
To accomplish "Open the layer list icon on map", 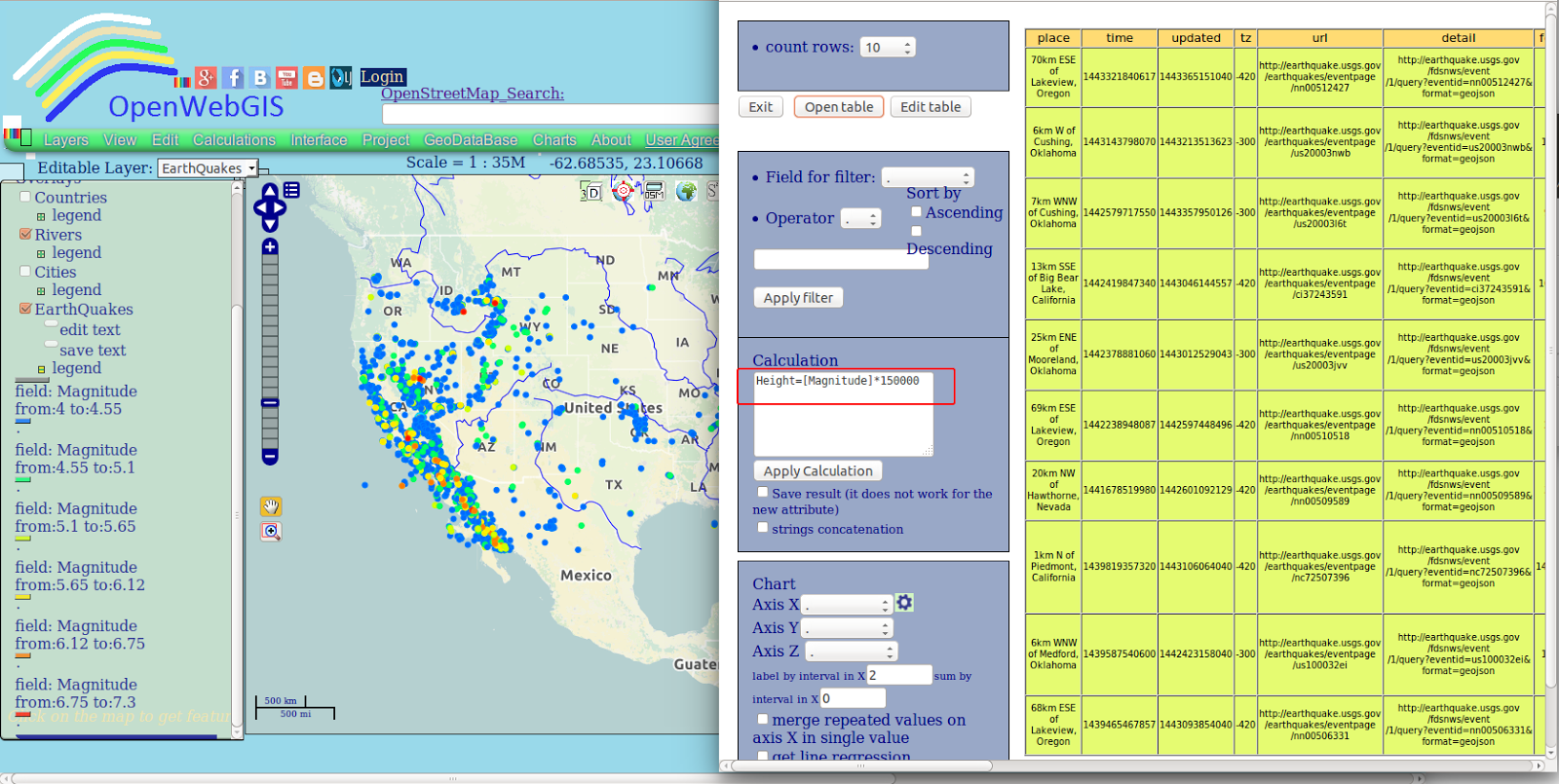I will point(291,190).
